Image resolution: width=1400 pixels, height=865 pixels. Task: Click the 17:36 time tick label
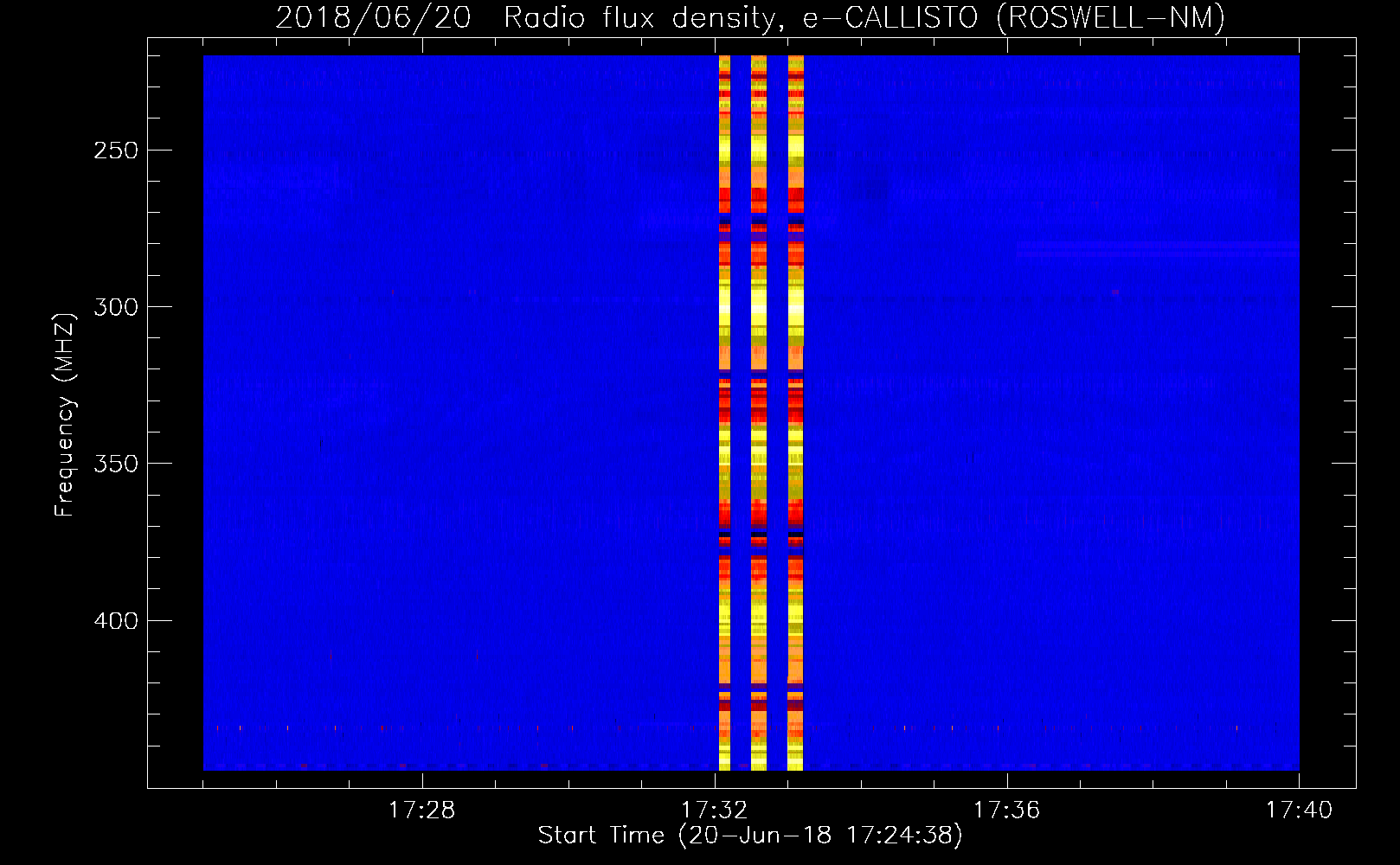click(1006, 811)
